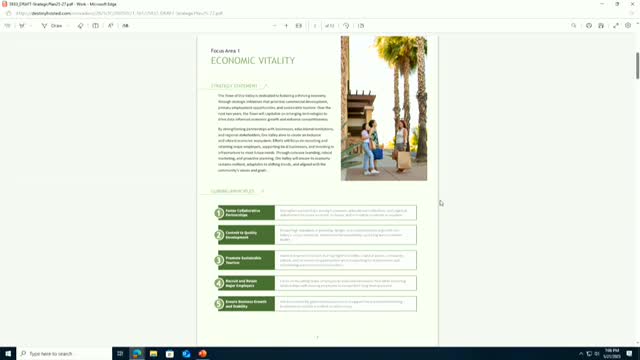Open Find in the PDF toolbar
The height and width of the screenshot is (360, 640).
coord(573,26)
